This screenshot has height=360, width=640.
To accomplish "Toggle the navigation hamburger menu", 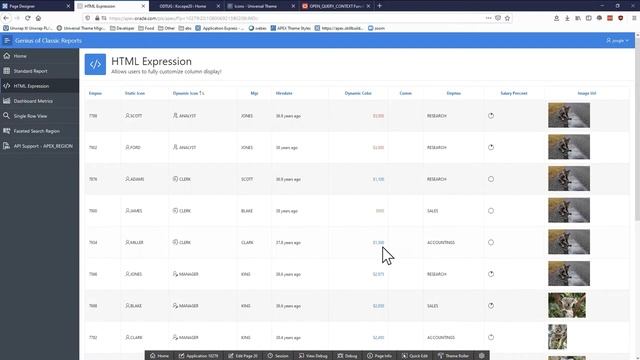I will pos(7,40).
